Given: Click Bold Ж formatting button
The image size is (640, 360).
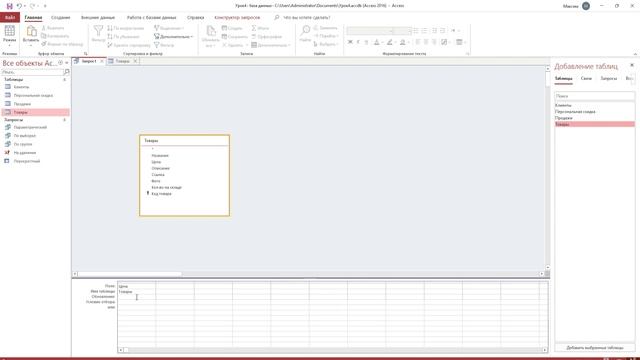Looking at the screenshot, I should (350, 42).
